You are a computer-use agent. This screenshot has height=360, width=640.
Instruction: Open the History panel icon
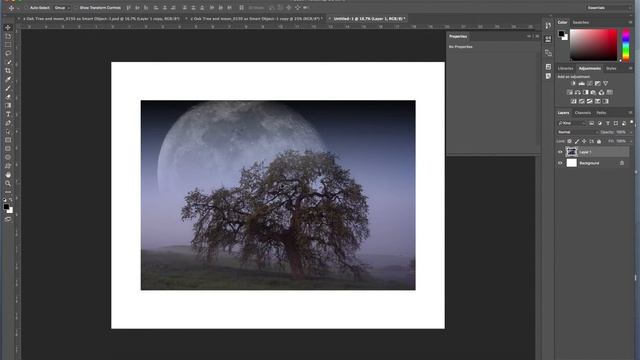(548, 25)
